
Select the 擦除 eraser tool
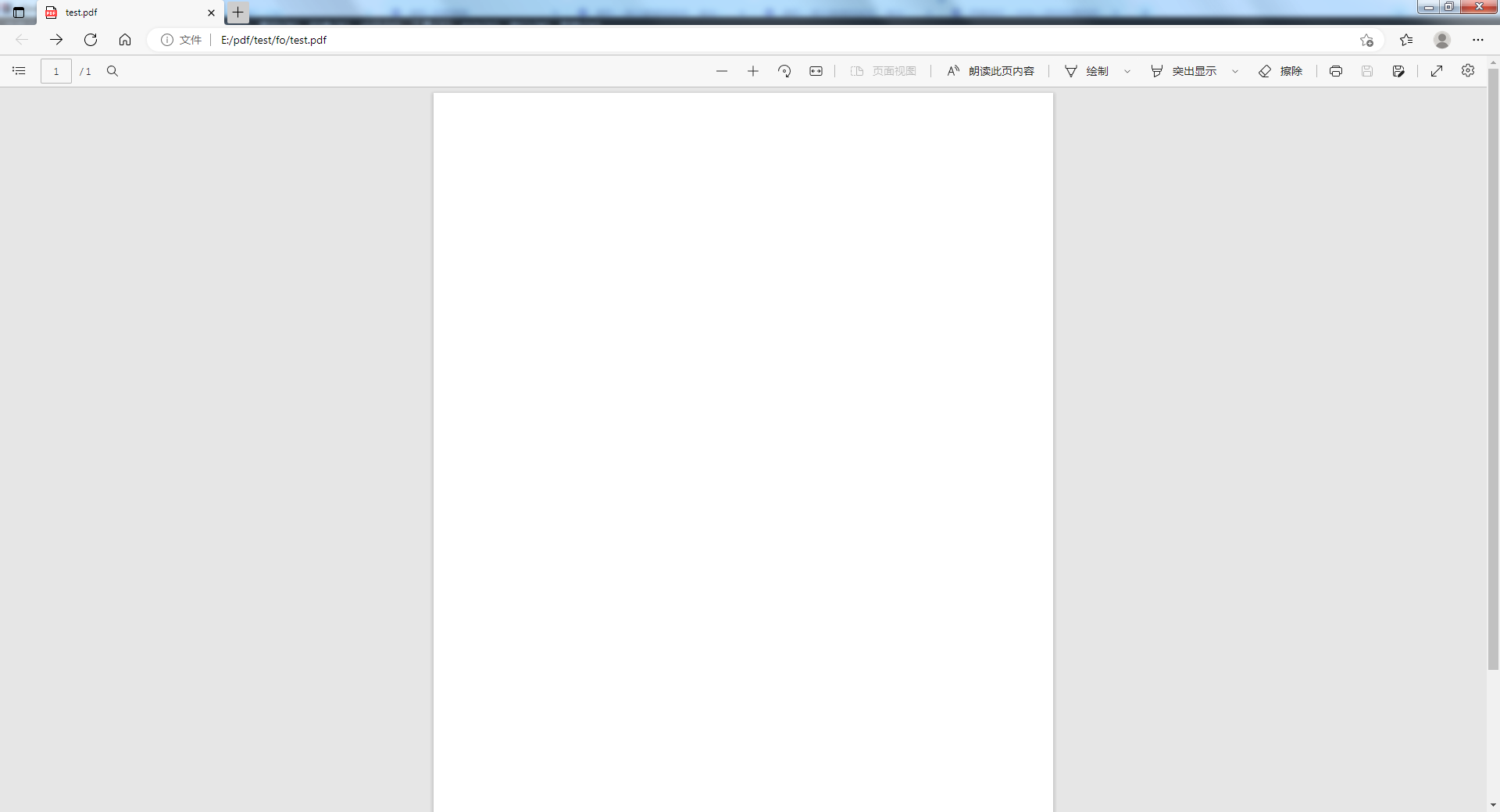(x=1280, y=71)
